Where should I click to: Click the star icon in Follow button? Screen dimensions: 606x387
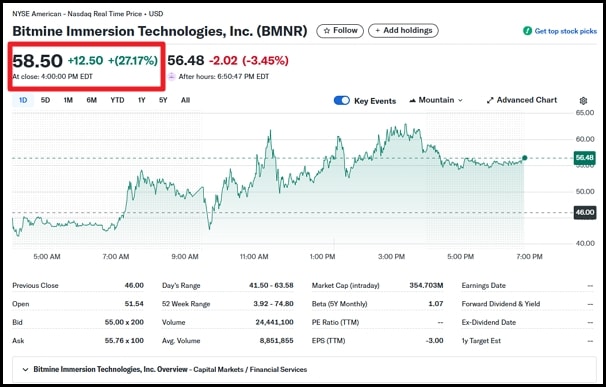click(327, 31)
